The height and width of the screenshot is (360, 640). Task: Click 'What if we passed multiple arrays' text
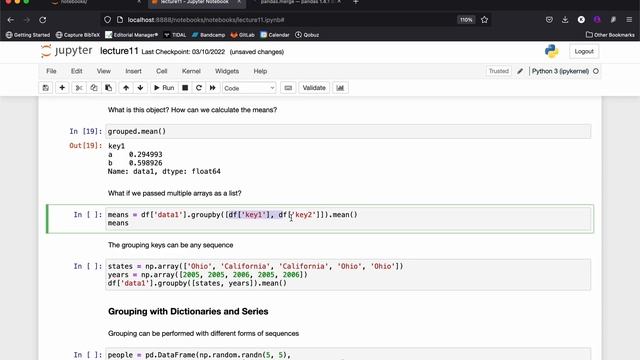tap(174, 193)
